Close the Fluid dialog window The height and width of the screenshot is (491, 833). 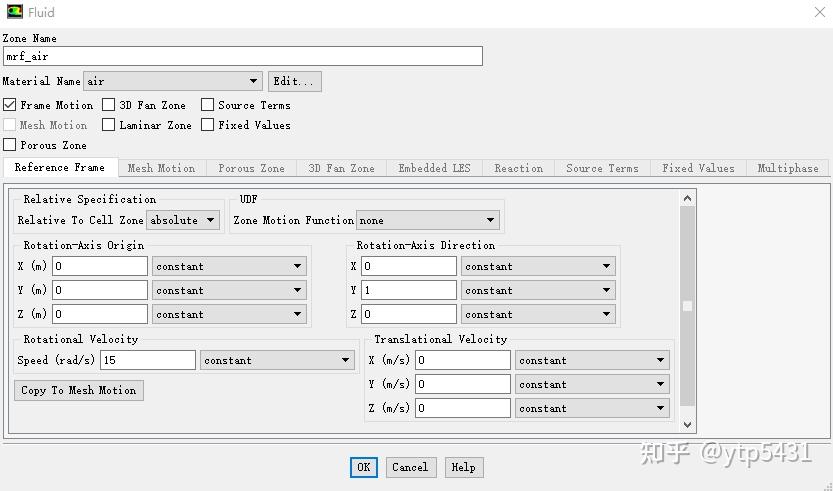click(x=819, y=12)
